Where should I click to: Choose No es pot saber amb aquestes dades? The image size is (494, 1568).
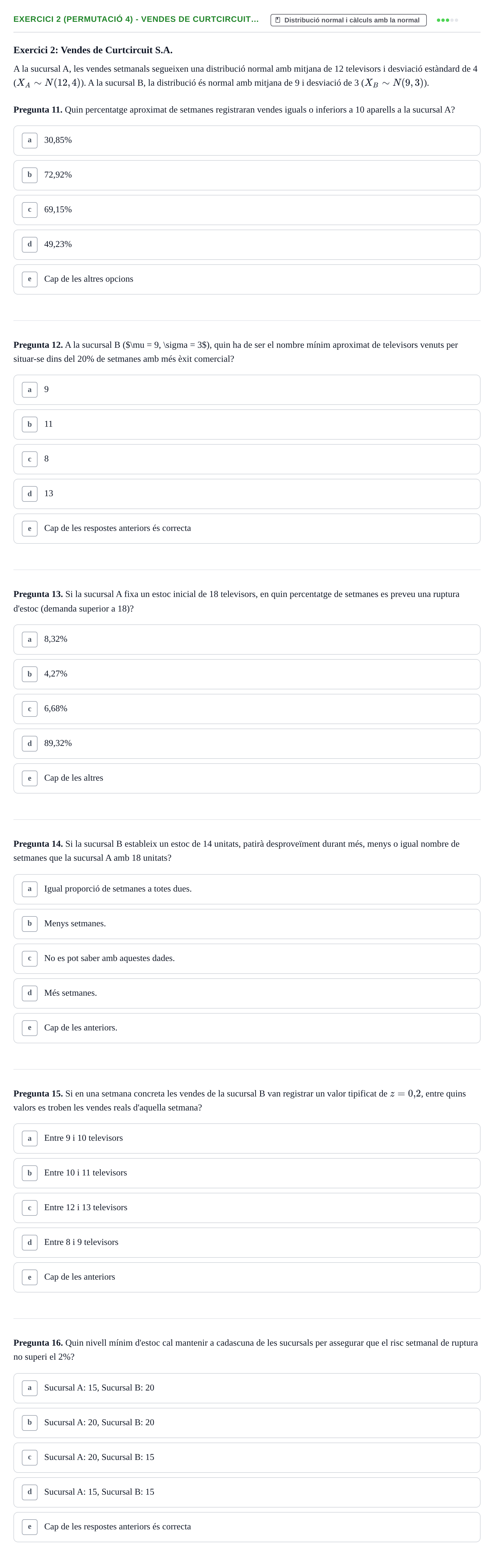click(x=247, y=959)
